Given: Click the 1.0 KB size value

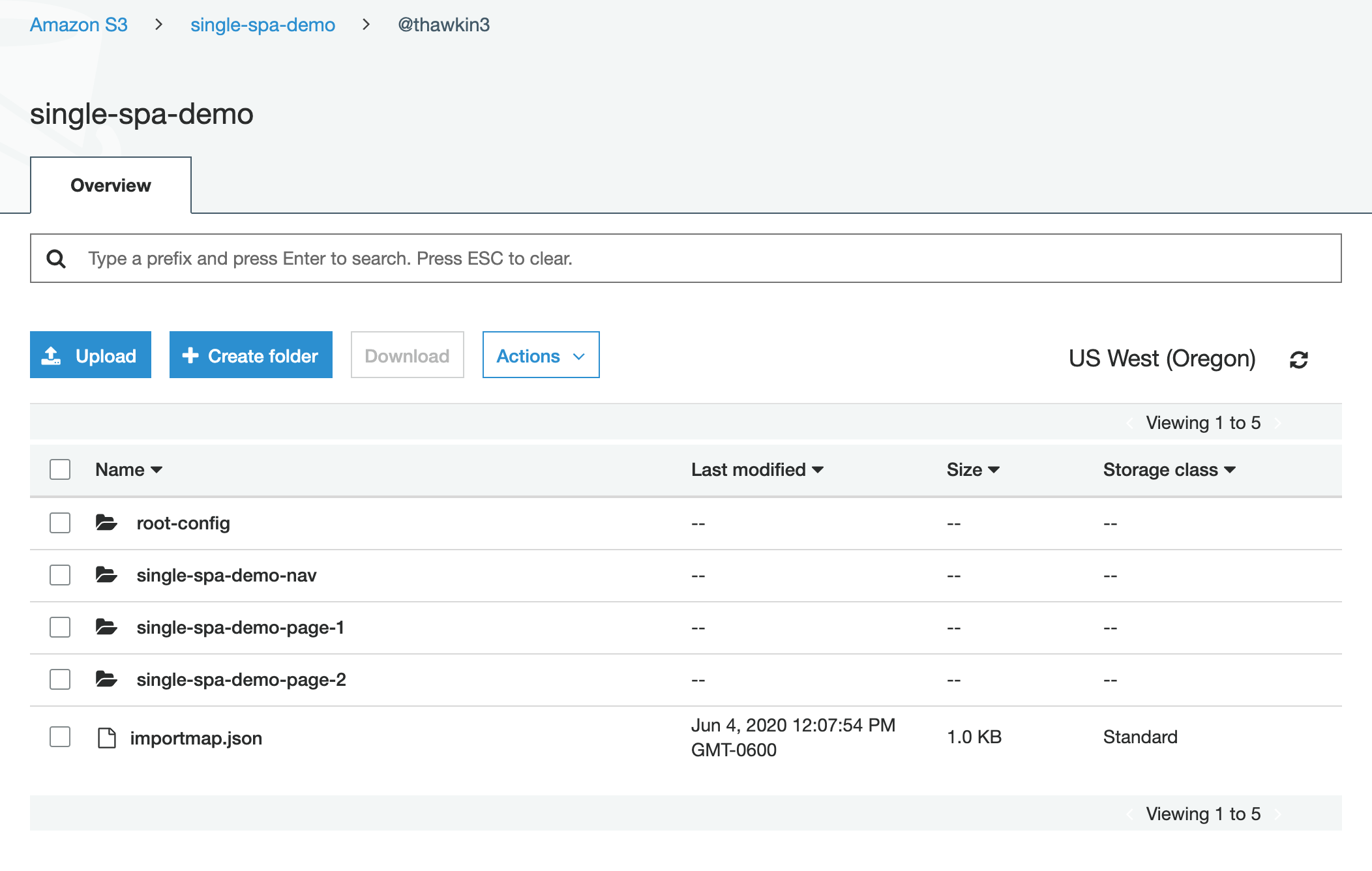Looking at the screenshot, I should 974,737.
